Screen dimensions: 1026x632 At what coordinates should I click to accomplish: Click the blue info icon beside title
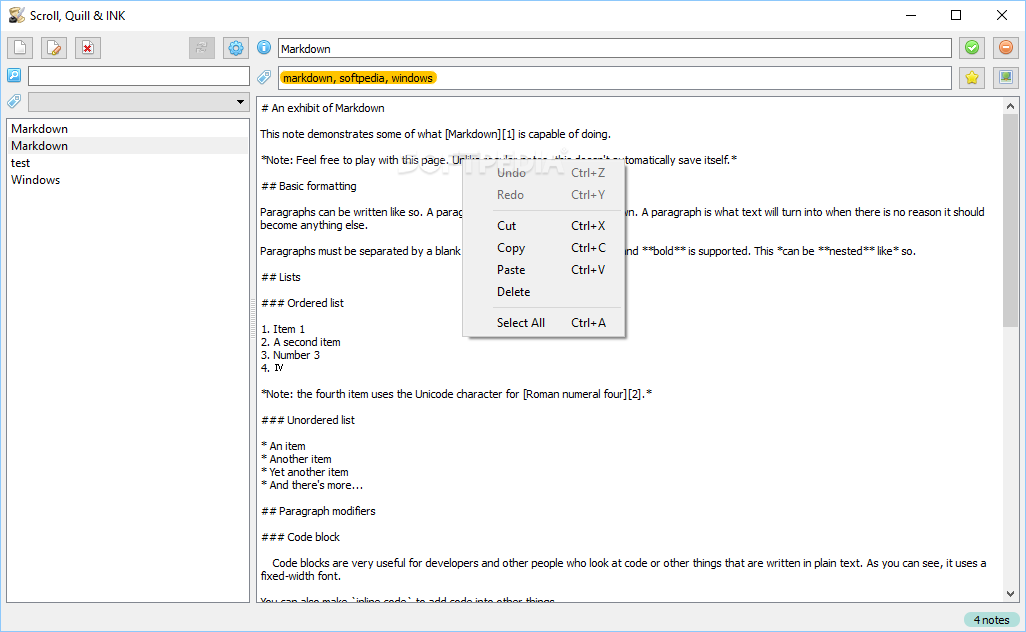pyautogui.click(x=264, y=47)
